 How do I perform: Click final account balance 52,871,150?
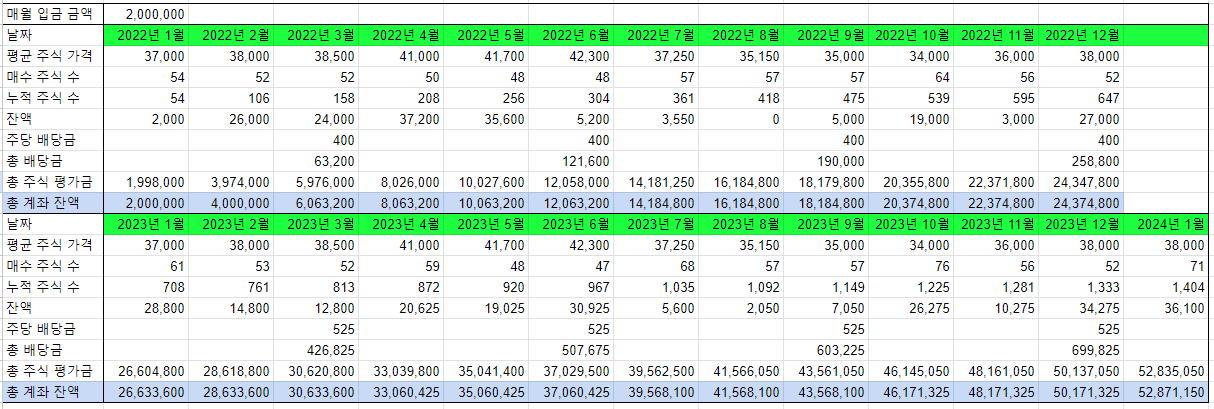1166,391
